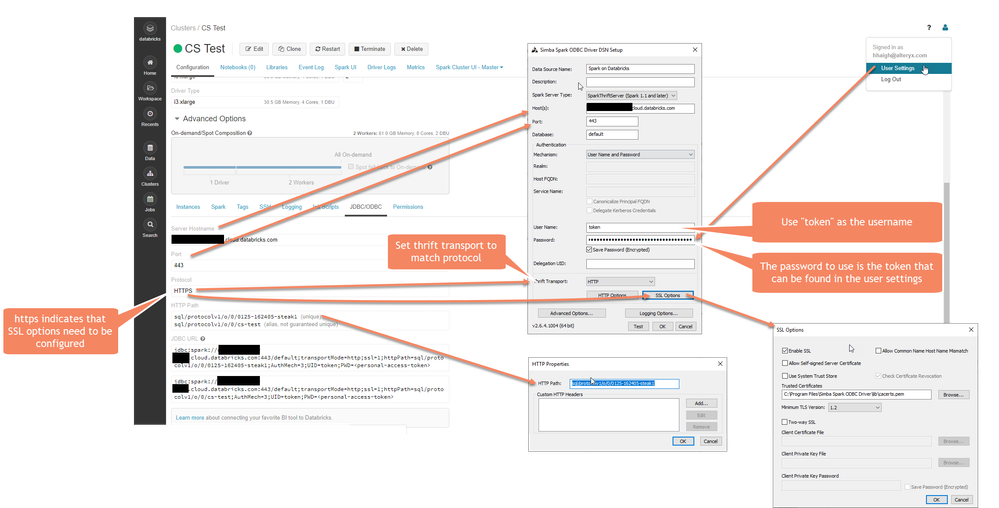
Task: Open the Thrift Transport dropdown
Action: coord(620,281)
